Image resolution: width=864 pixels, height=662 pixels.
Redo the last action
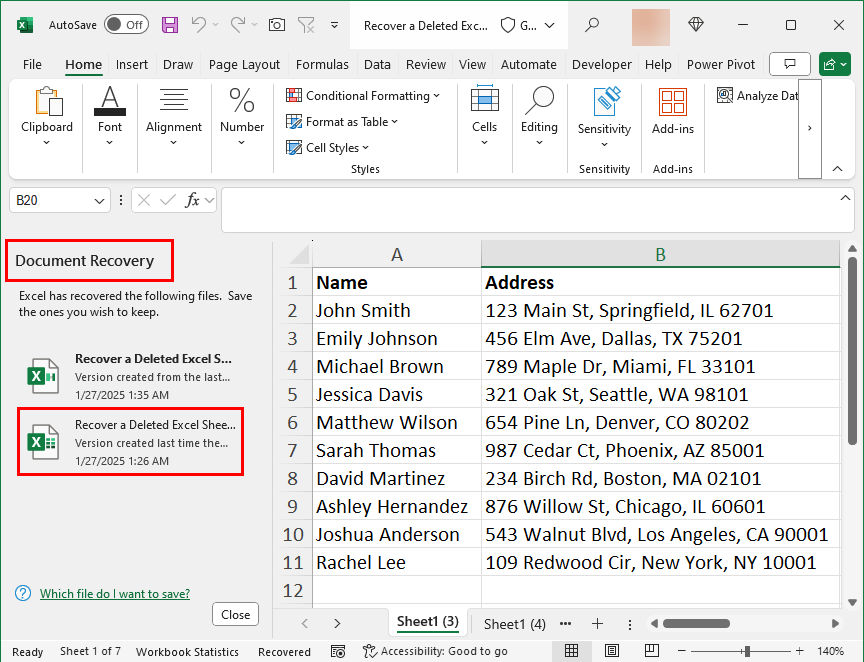pyautogui.click(x=238, y=25)
